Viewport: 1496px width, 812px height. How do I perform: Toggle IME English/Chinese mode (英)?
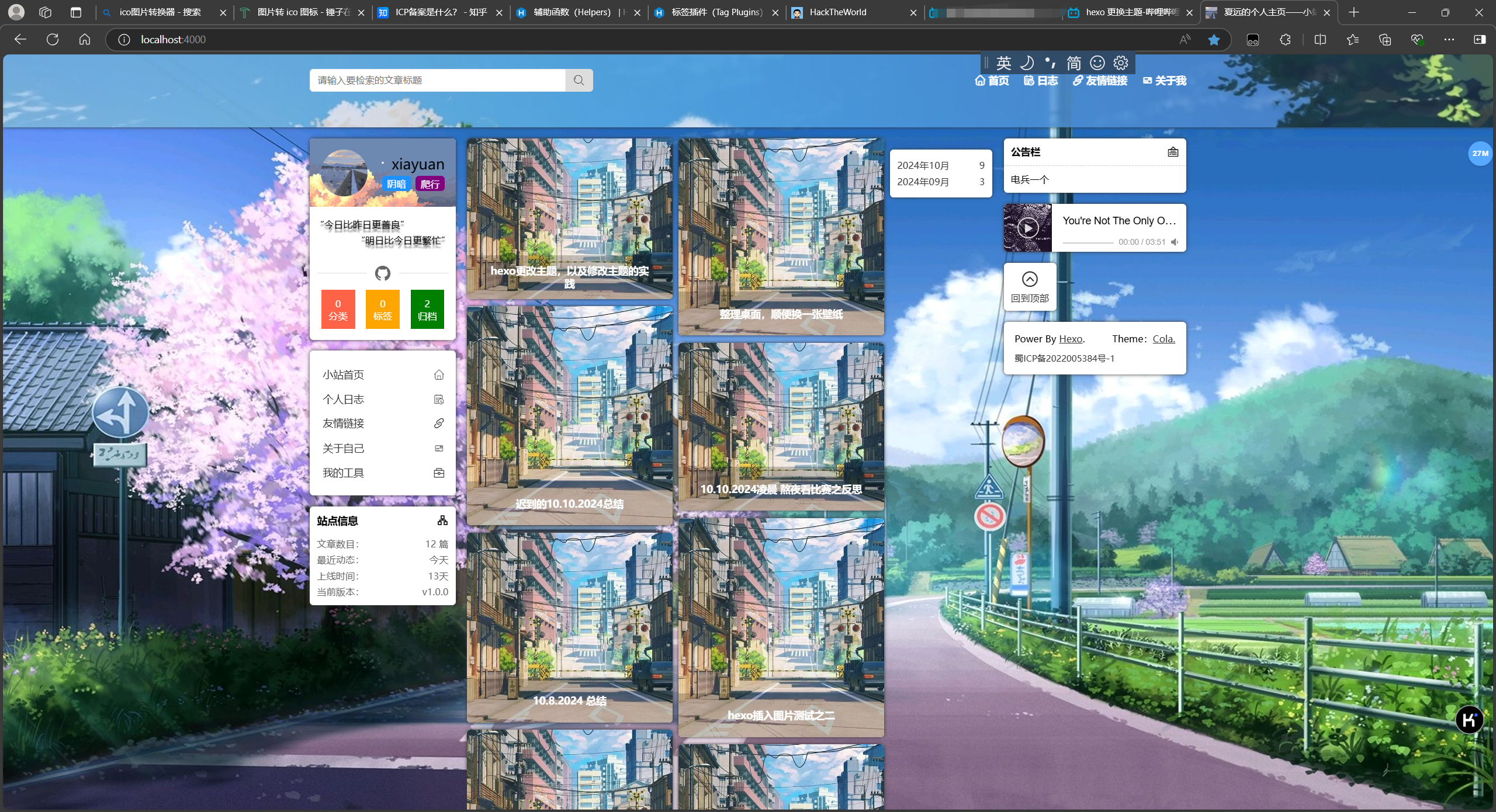(1003, 63)
